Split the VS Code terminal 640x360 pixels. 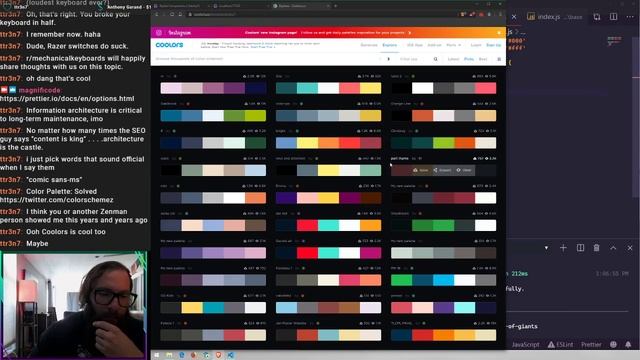tap(580, 248)
